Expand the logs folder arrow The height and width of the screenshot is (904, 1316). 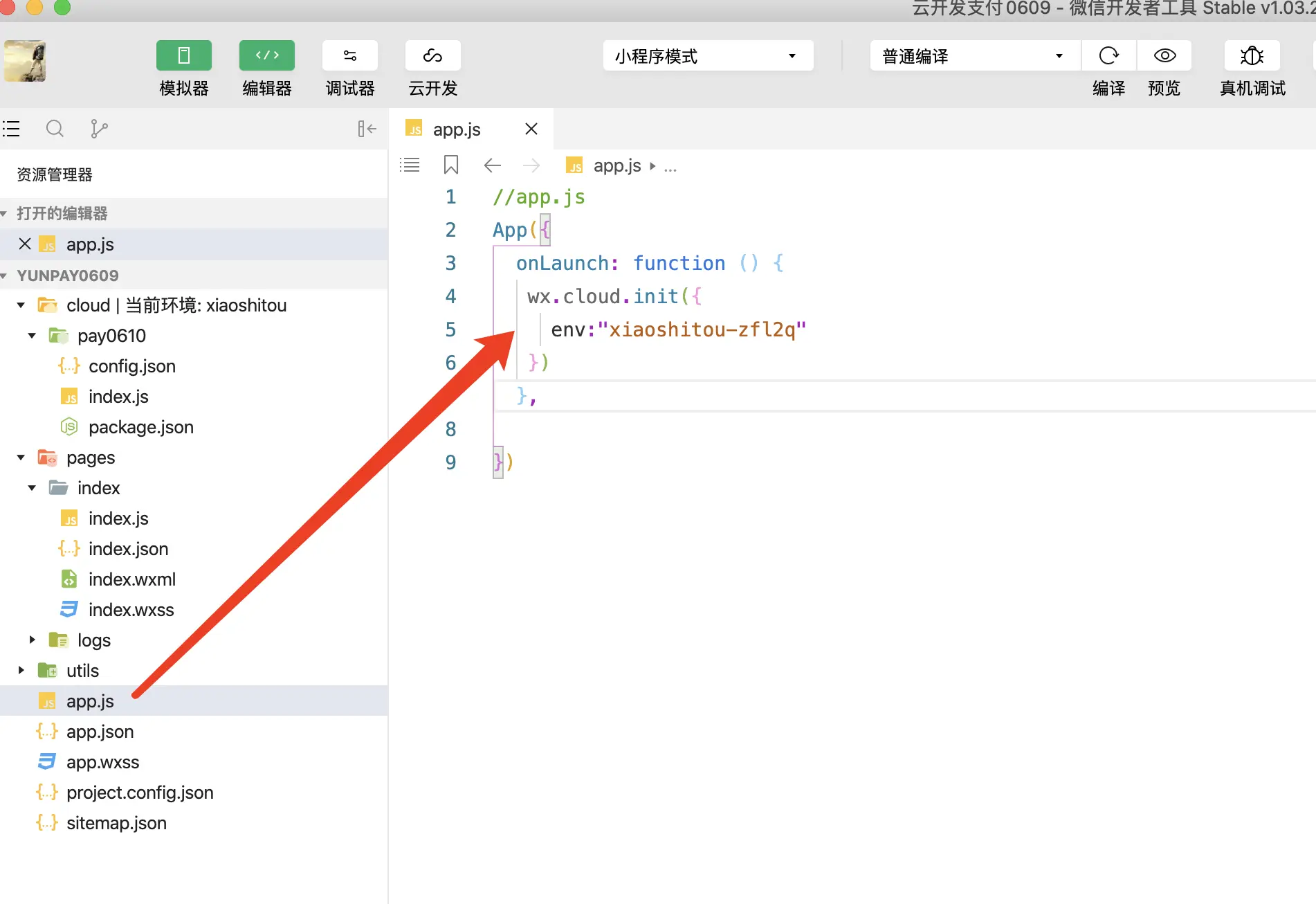(x=32, y=640)
